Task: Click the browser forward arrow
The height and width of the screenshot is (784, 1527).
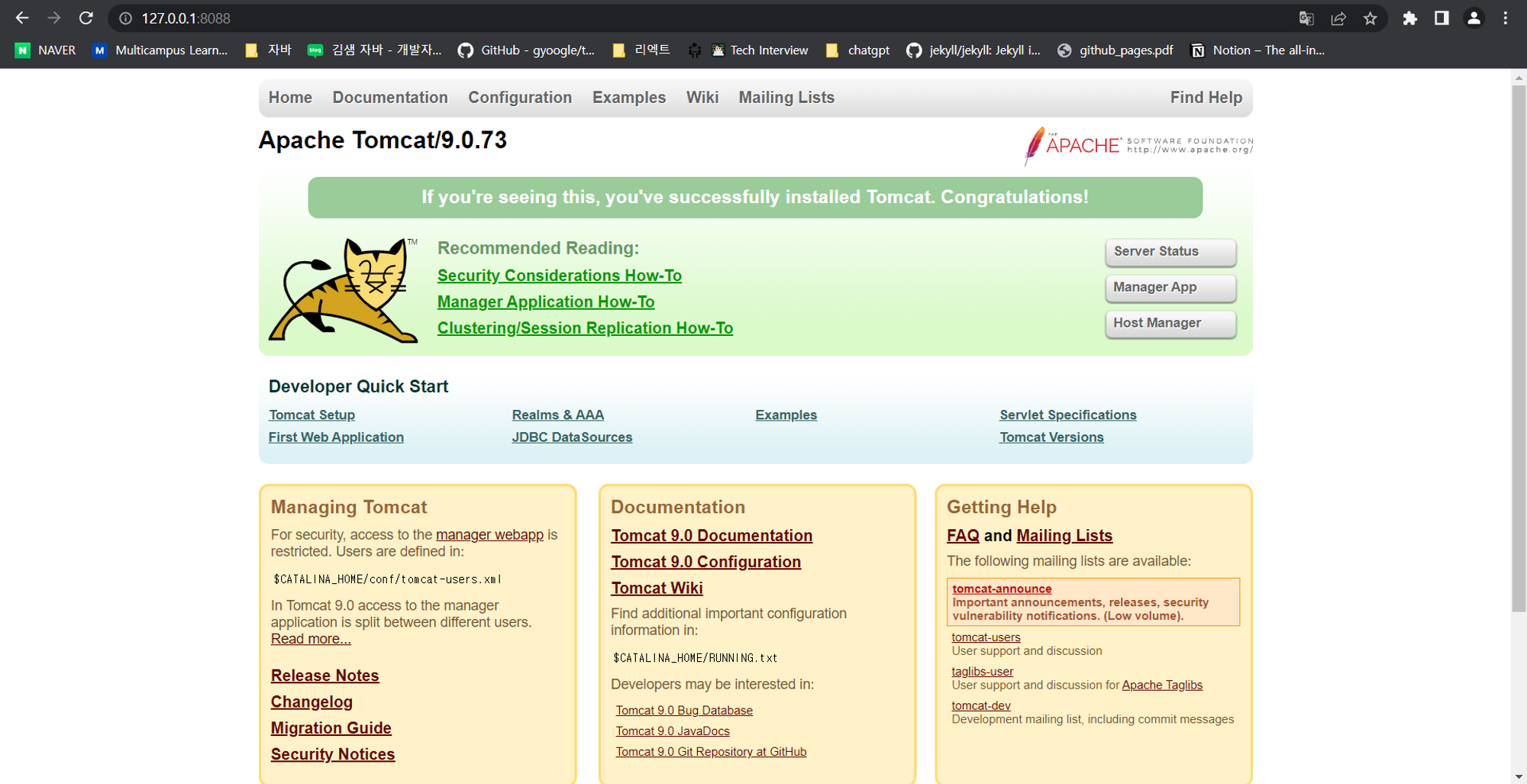Action: (53, 18)
